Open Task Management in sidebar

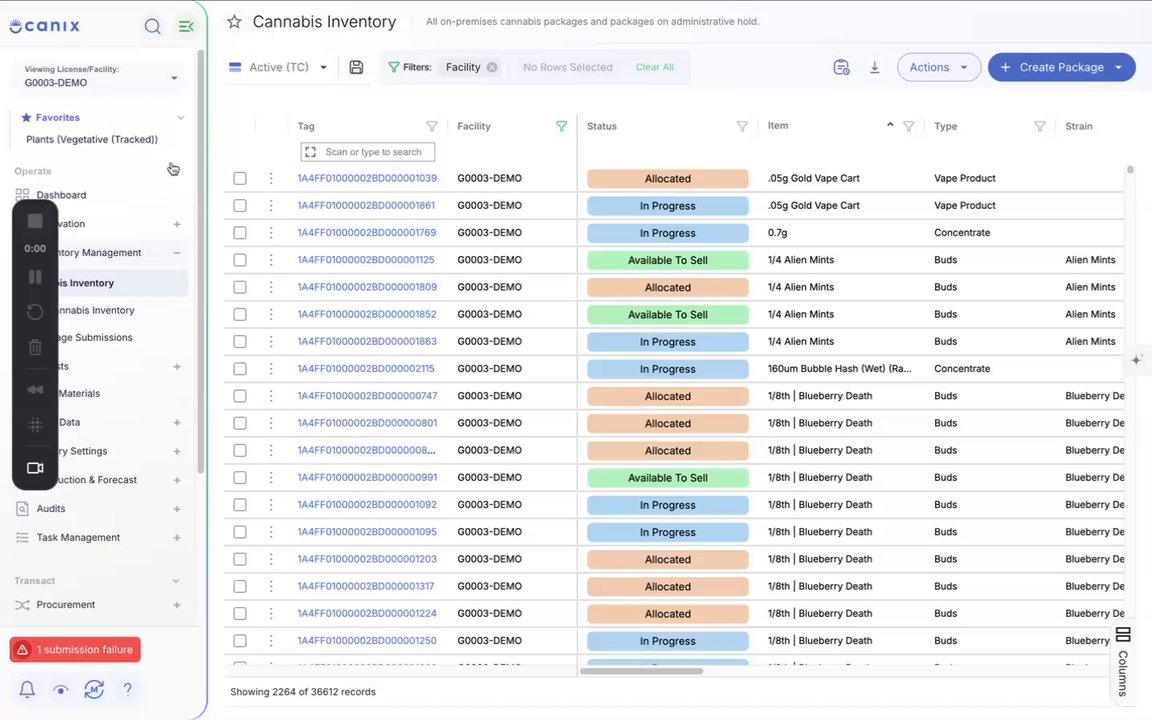pyautogui.click(x=78, y=538)
